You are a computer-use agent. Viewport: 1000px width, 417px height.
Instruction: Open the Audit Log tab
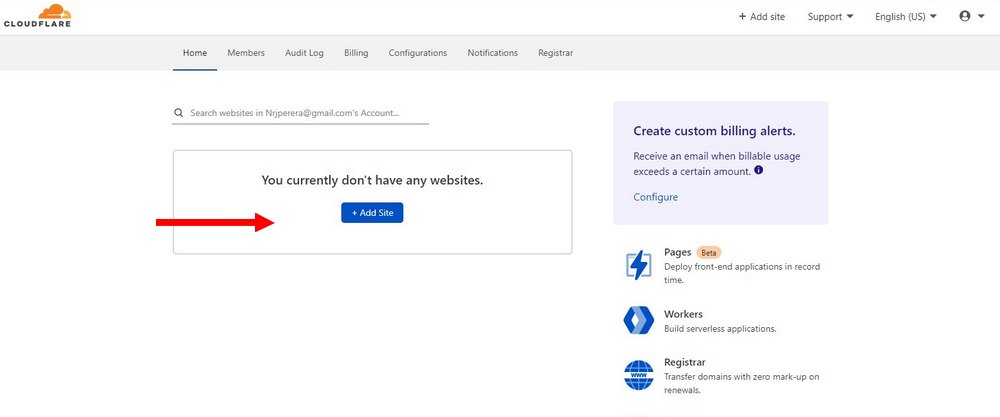[304, 53]
